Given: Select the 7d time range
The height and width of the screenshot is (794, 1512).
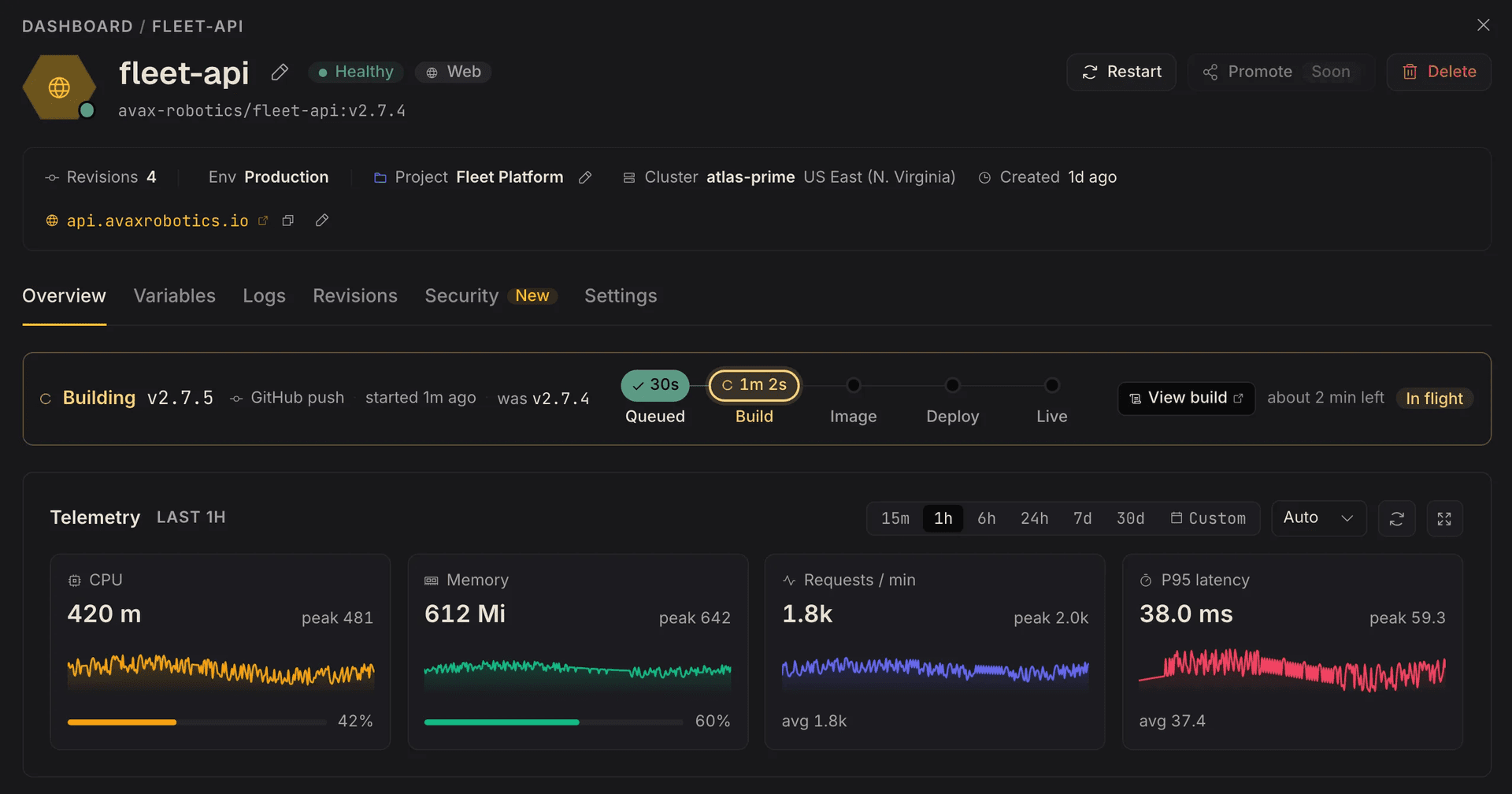Looking at the screenshot, I should [1083, 518].
